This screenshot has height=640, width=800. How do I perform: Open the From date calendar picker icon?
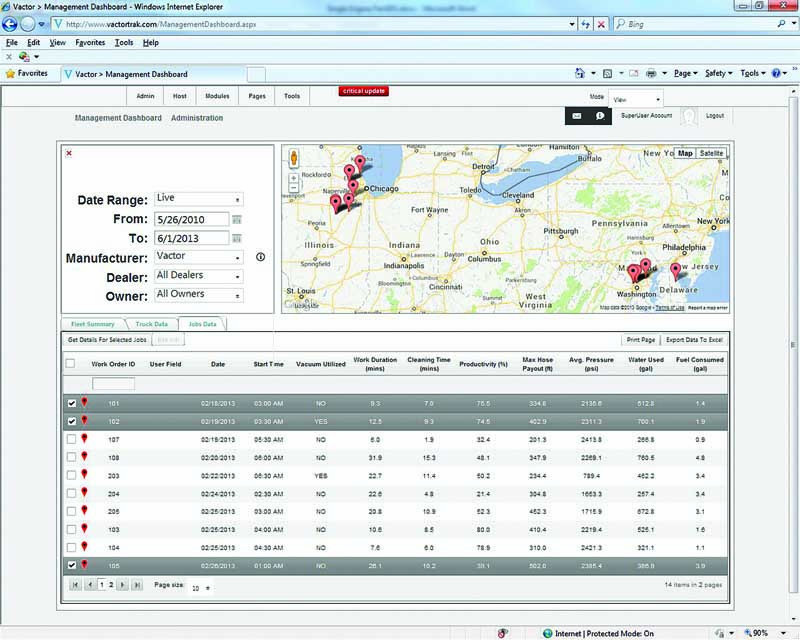click(237, 219)
